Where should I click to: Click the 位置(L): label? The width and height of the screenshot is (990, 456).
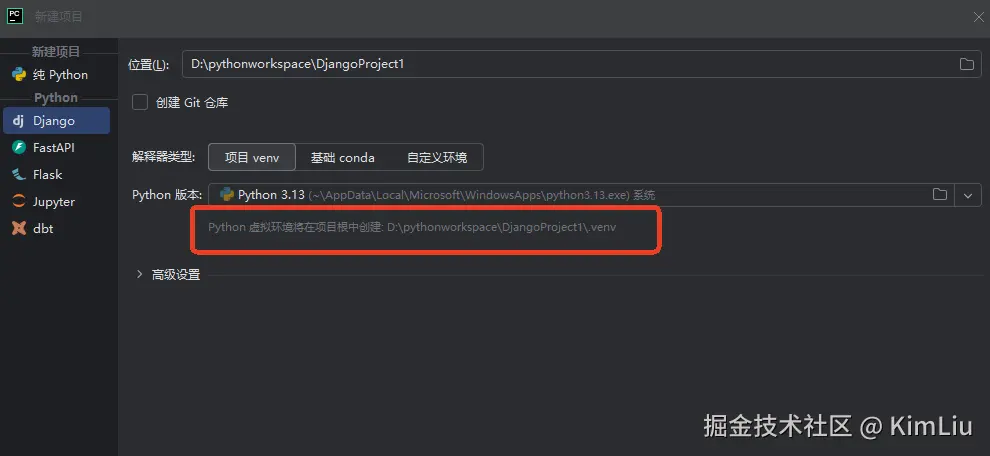[148, 64]
